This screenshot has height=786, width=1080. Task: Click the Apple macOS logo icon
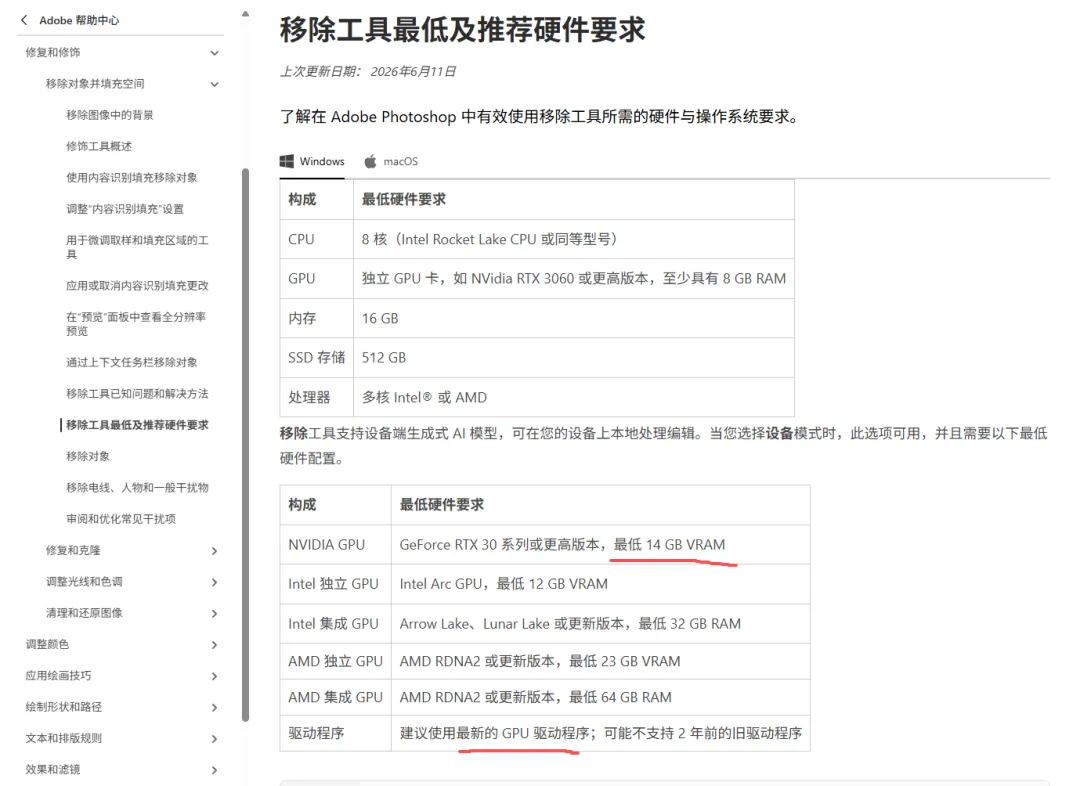point(371,161)
